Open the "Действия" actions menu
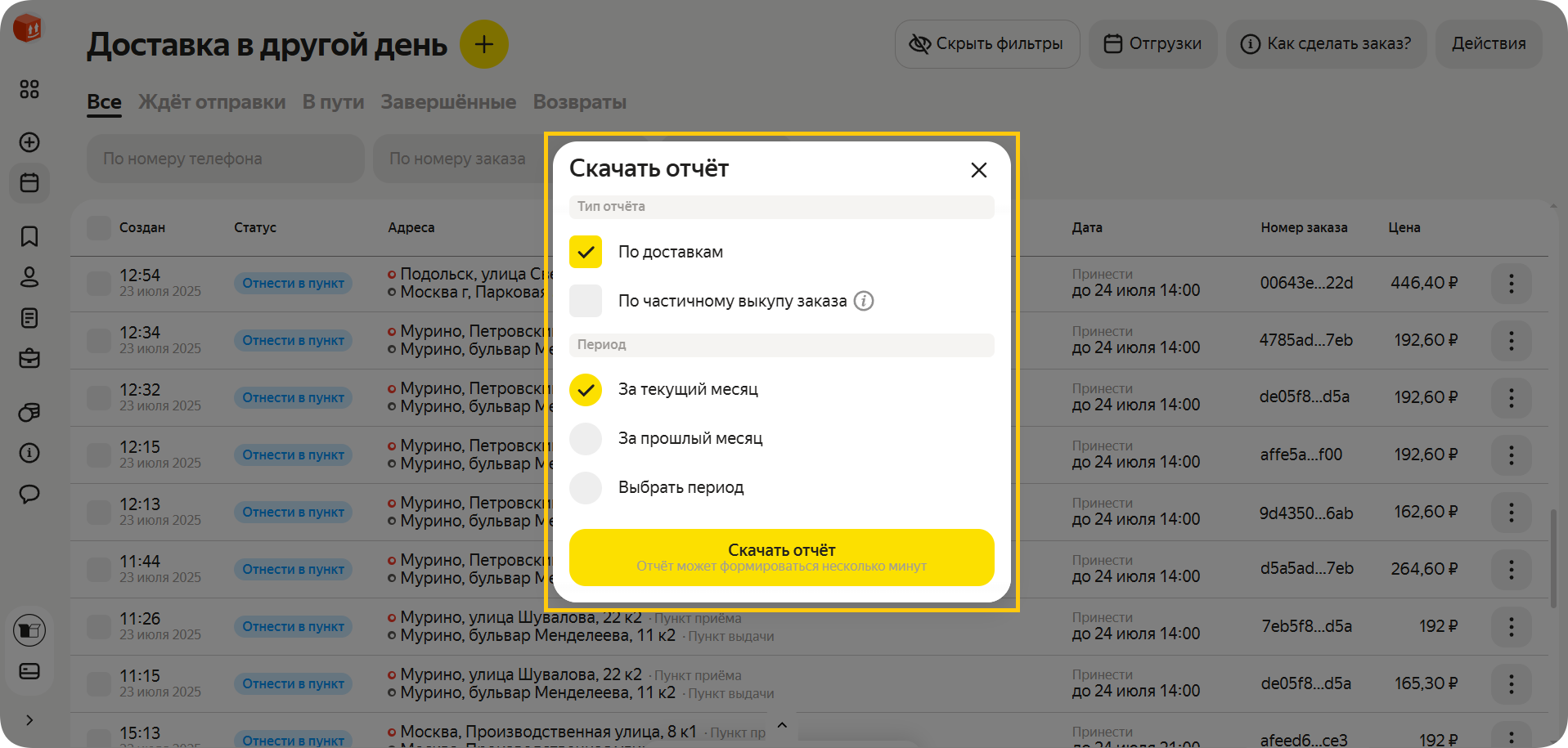 1488,44
